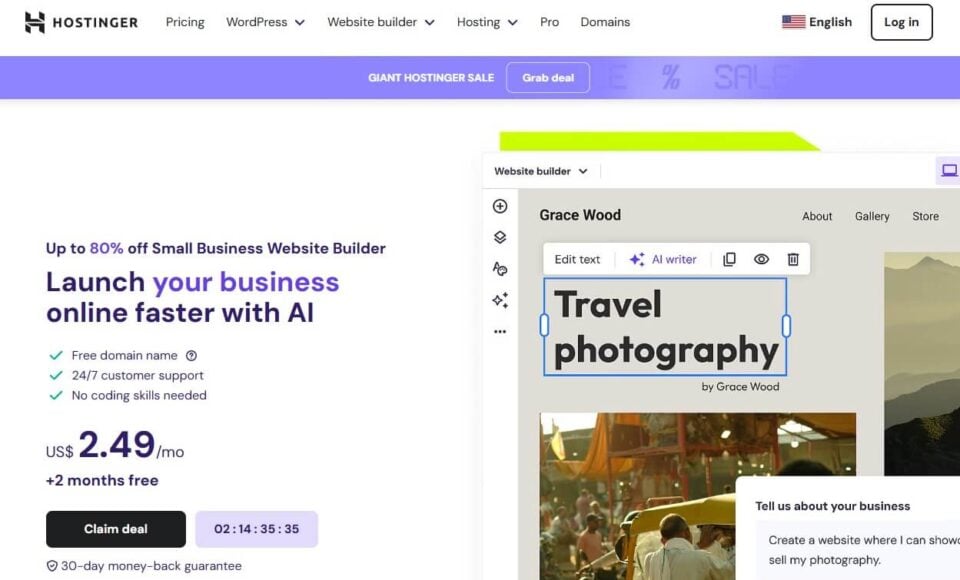Click the add element plus icon
The width and height of the screenshot is (960, 580).
[x=500, y=206]
